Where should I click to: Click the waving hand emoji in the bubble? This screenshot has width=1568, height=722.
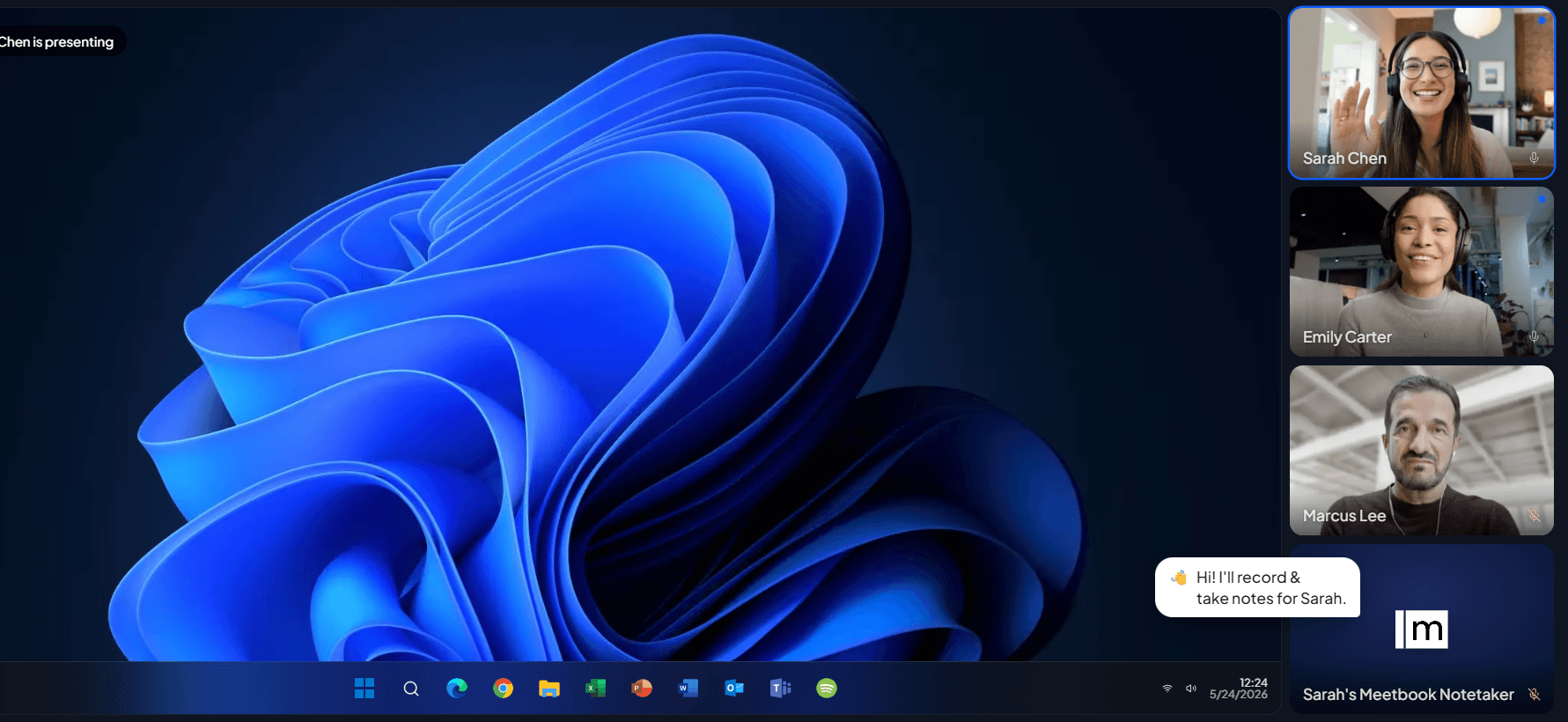[x=1179, y=578]
